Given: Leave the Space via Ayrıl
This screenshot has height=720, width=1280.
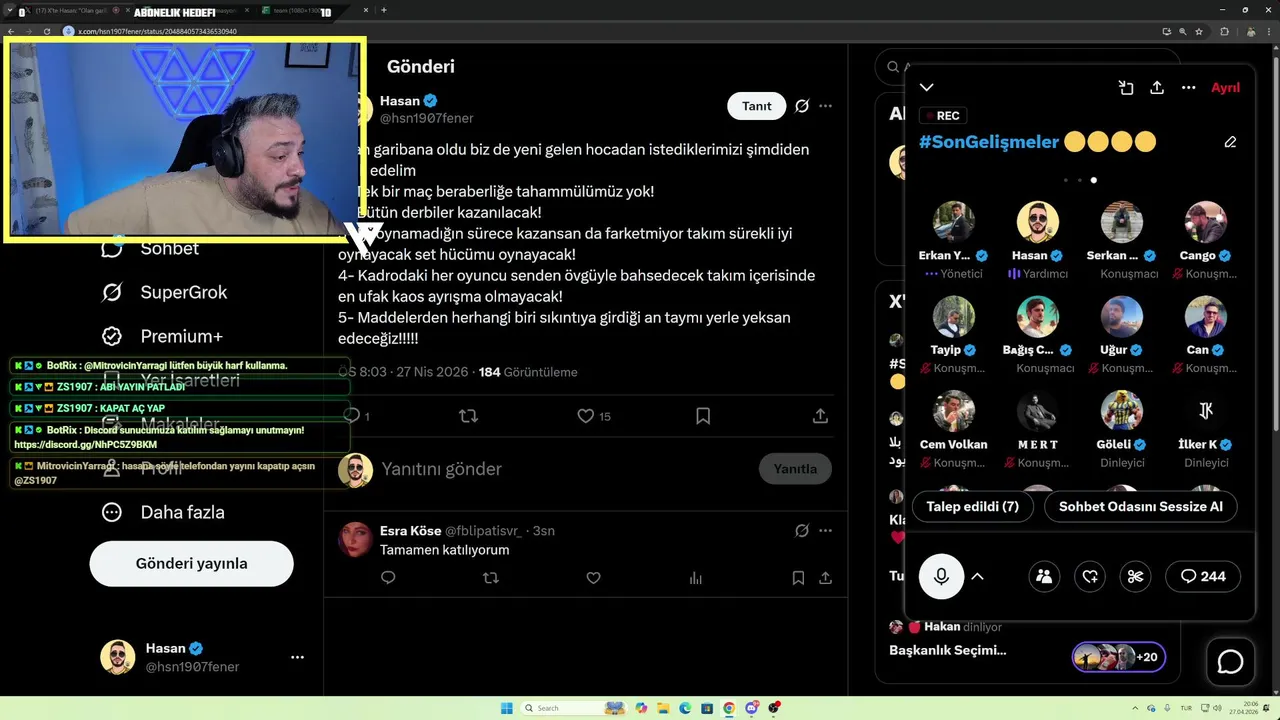Looking at the screenshot, I should point(1225,88).
